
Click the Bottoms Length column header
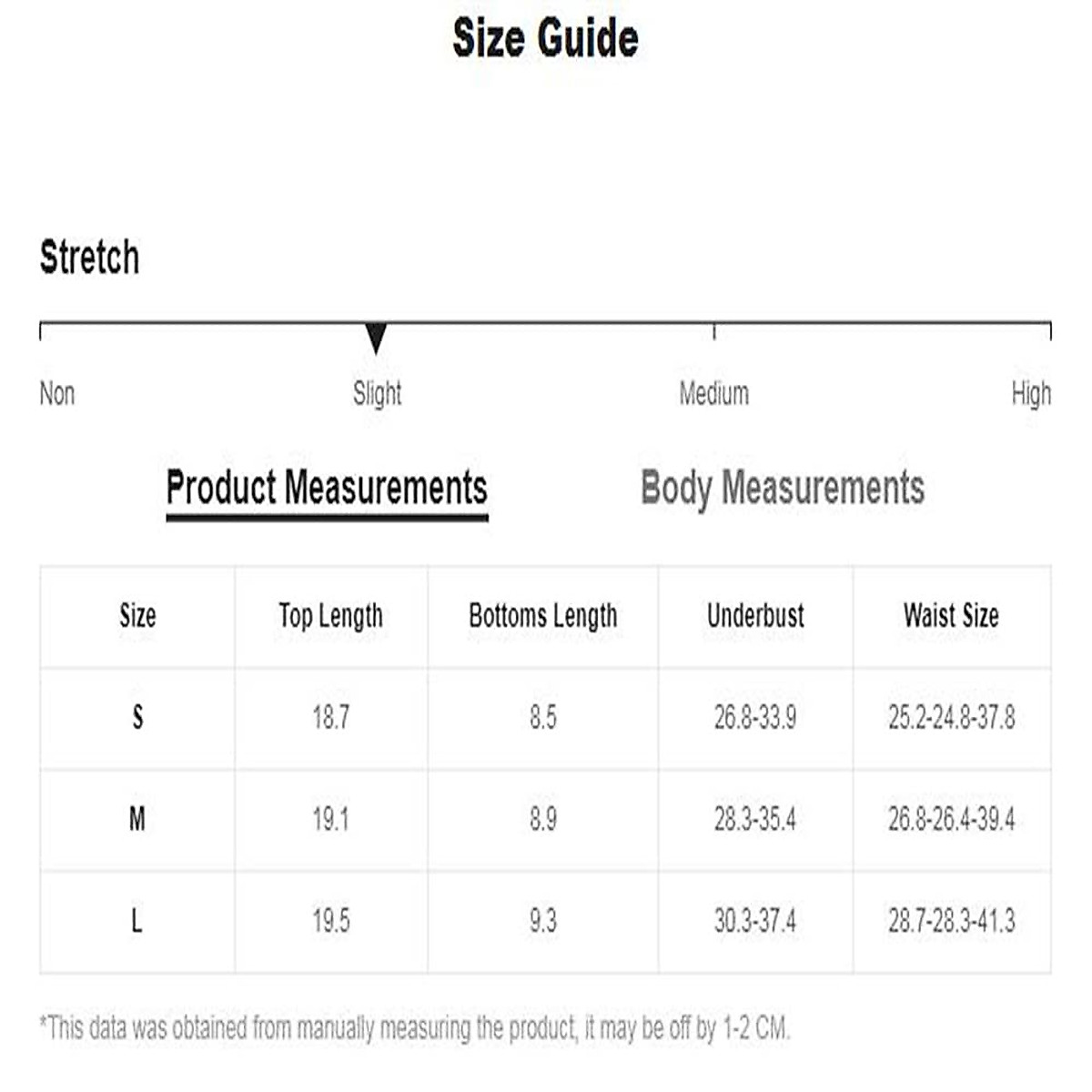click(543, 616)
